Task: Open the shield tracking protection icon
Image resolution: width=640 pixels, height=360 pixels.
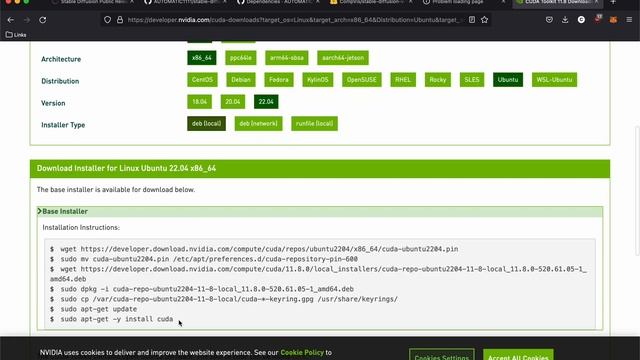Action: tap(107, 20)
